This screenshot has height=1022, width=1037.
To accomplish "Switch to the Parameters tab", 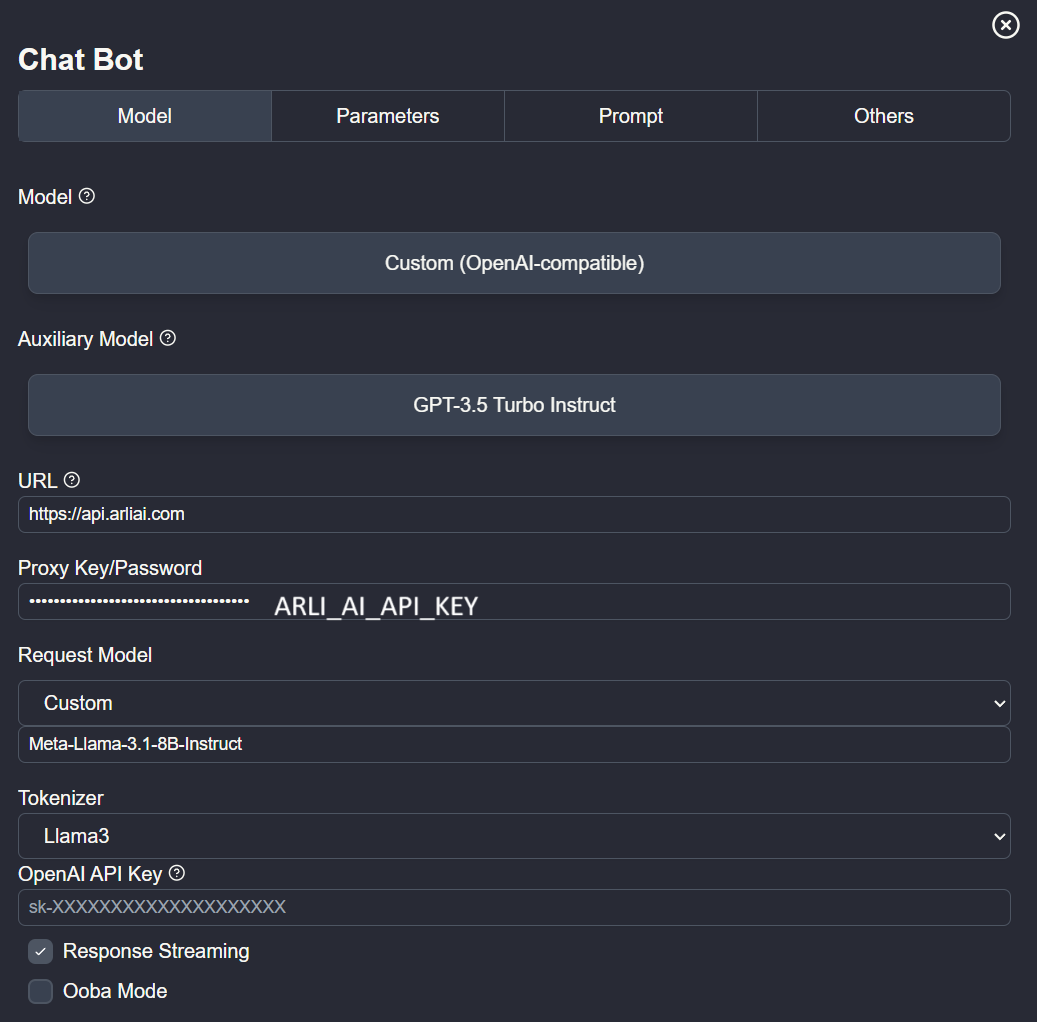I will click(388, 116).
